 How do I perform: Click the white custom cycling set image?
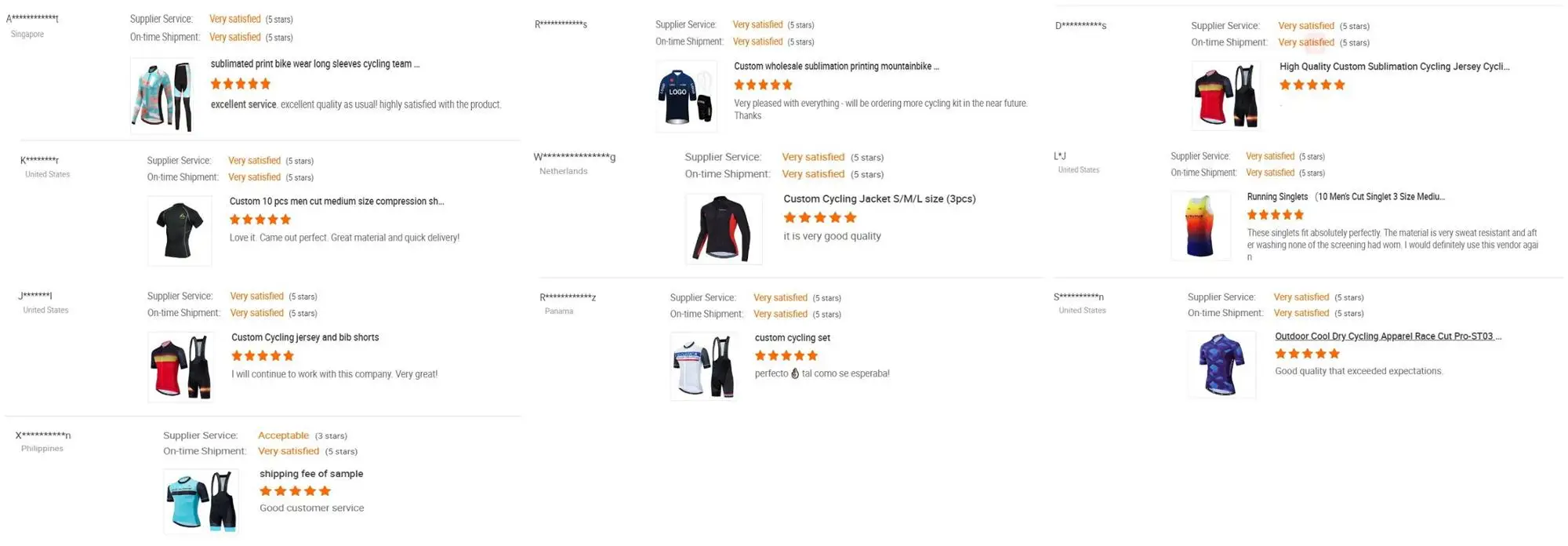pyautogui.click(x=702, y=366)
